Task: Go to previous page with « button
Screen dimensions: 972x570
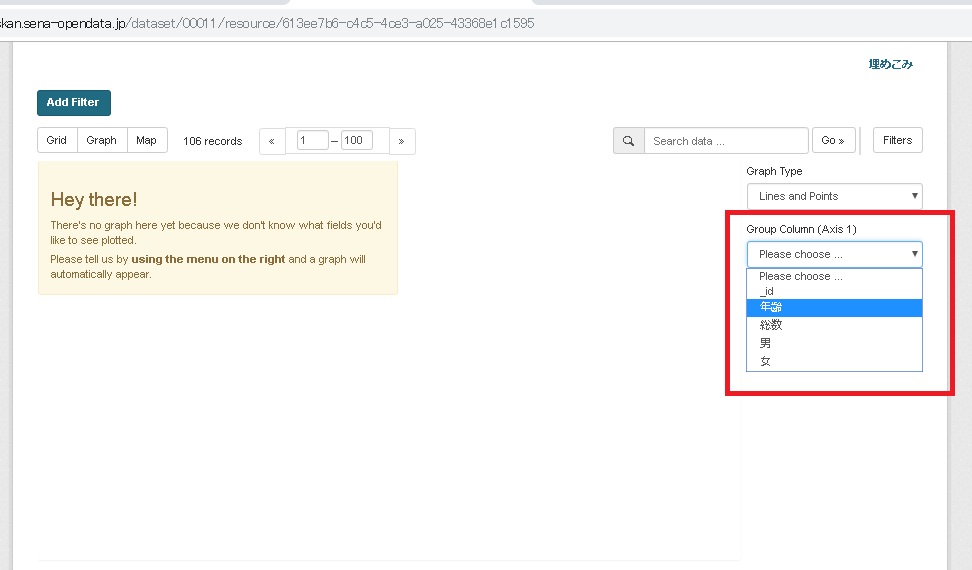Action: (272, 141)
